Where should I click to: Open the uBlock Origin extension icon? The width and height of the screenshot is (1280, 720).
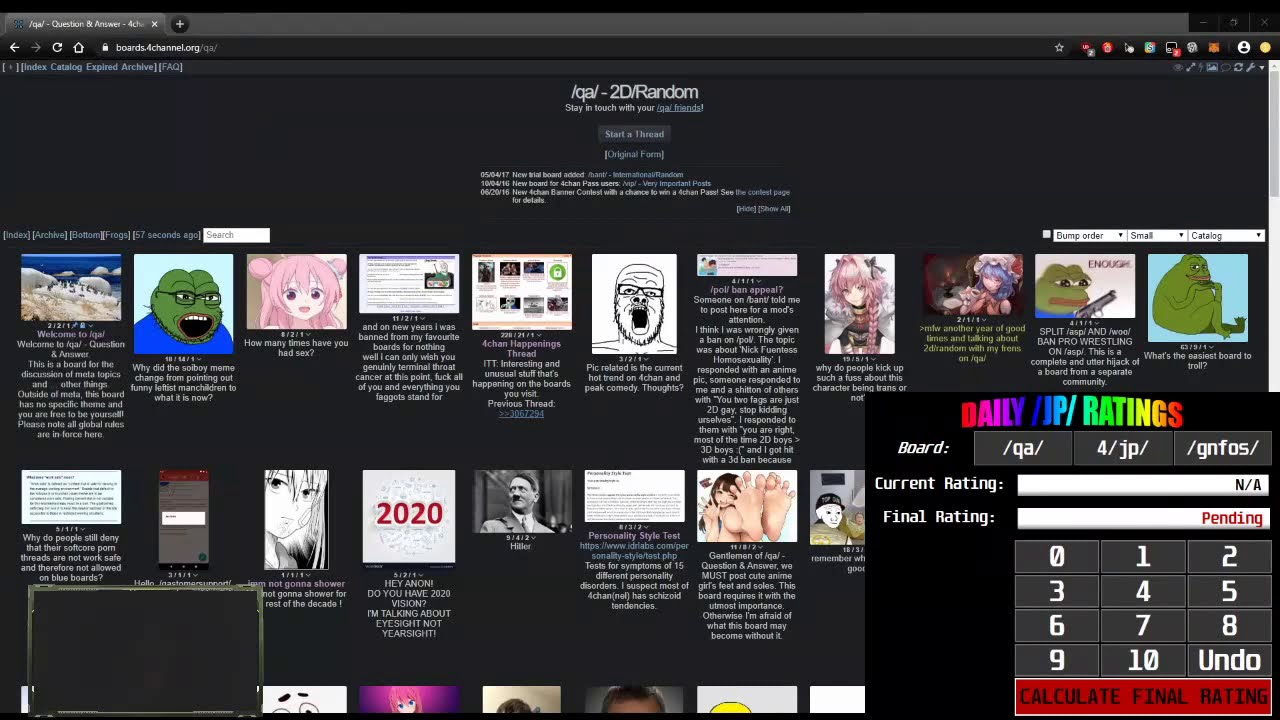1087,47
